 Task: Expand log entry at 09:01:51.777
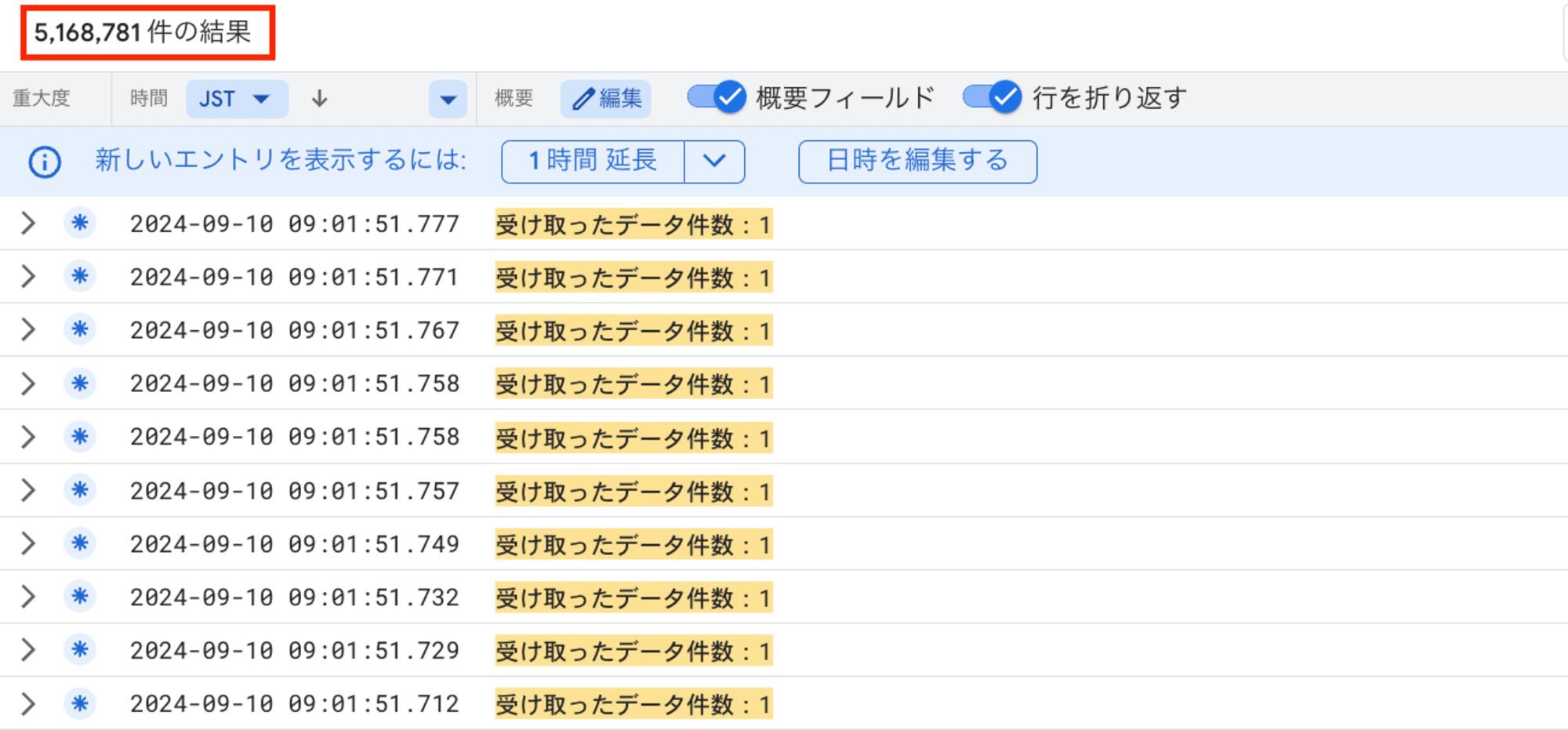coord(28,223)
